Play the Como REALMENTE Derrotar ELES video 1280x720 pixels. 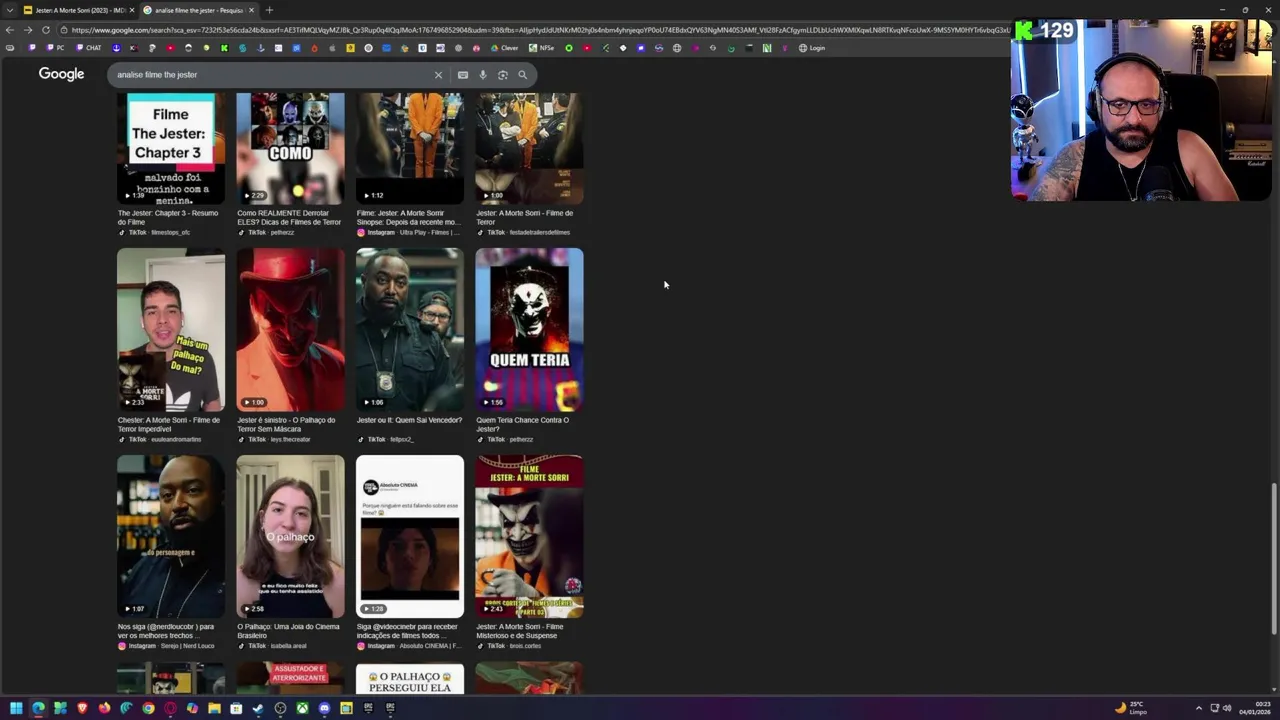pyautogui.click(x=290, y=148)
